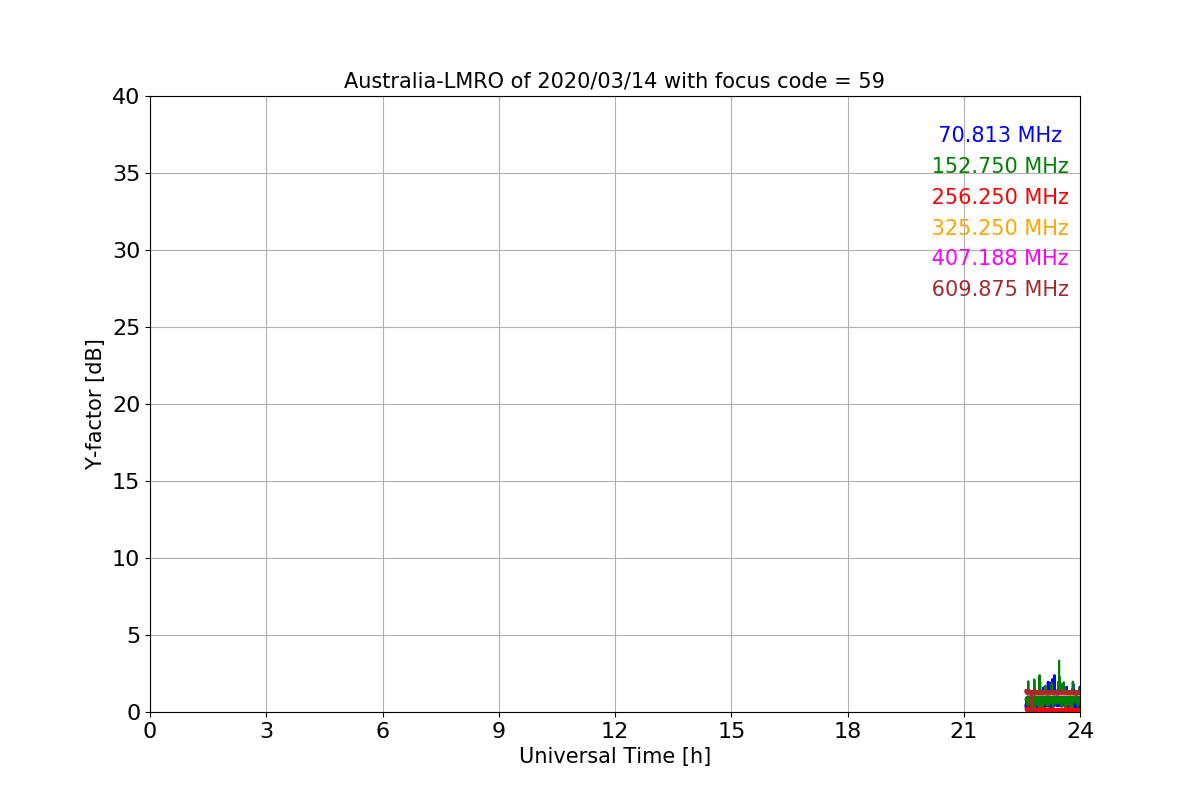
Task: Click the 'Y-factor [dB]' axis label
Action: point(94,404)
